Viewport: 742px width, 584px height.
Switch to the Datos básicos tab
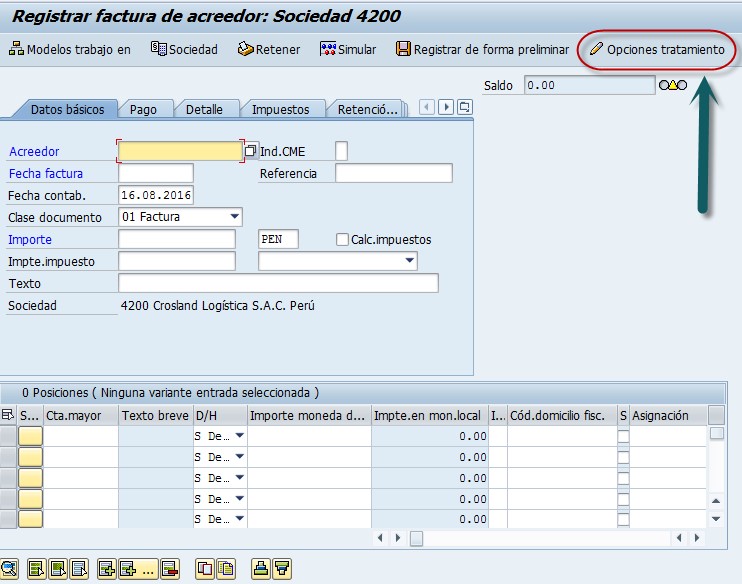tap(67, 109)
